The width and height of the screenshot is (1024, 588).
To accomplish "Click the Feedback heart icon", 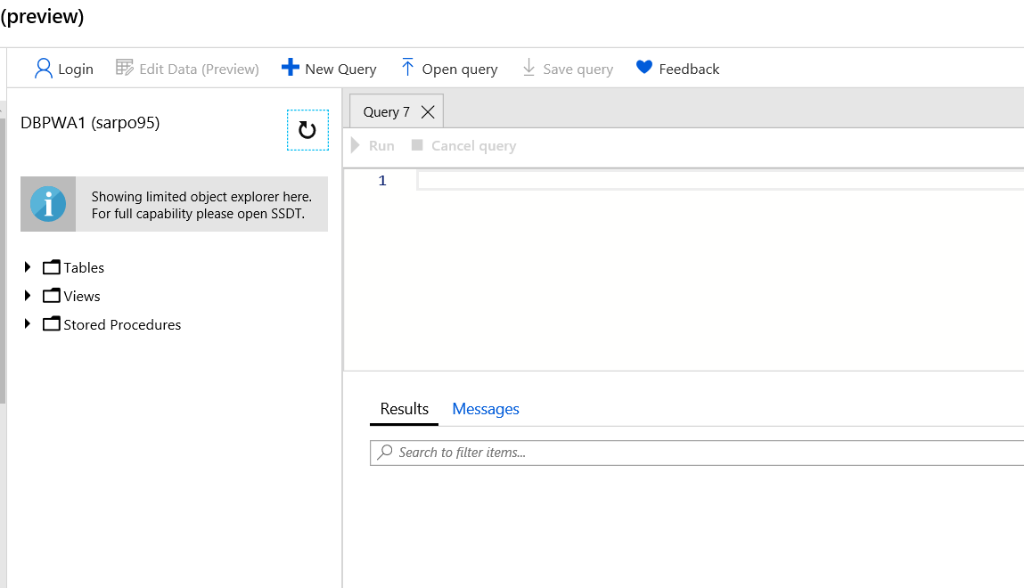I will pos(644,67).
